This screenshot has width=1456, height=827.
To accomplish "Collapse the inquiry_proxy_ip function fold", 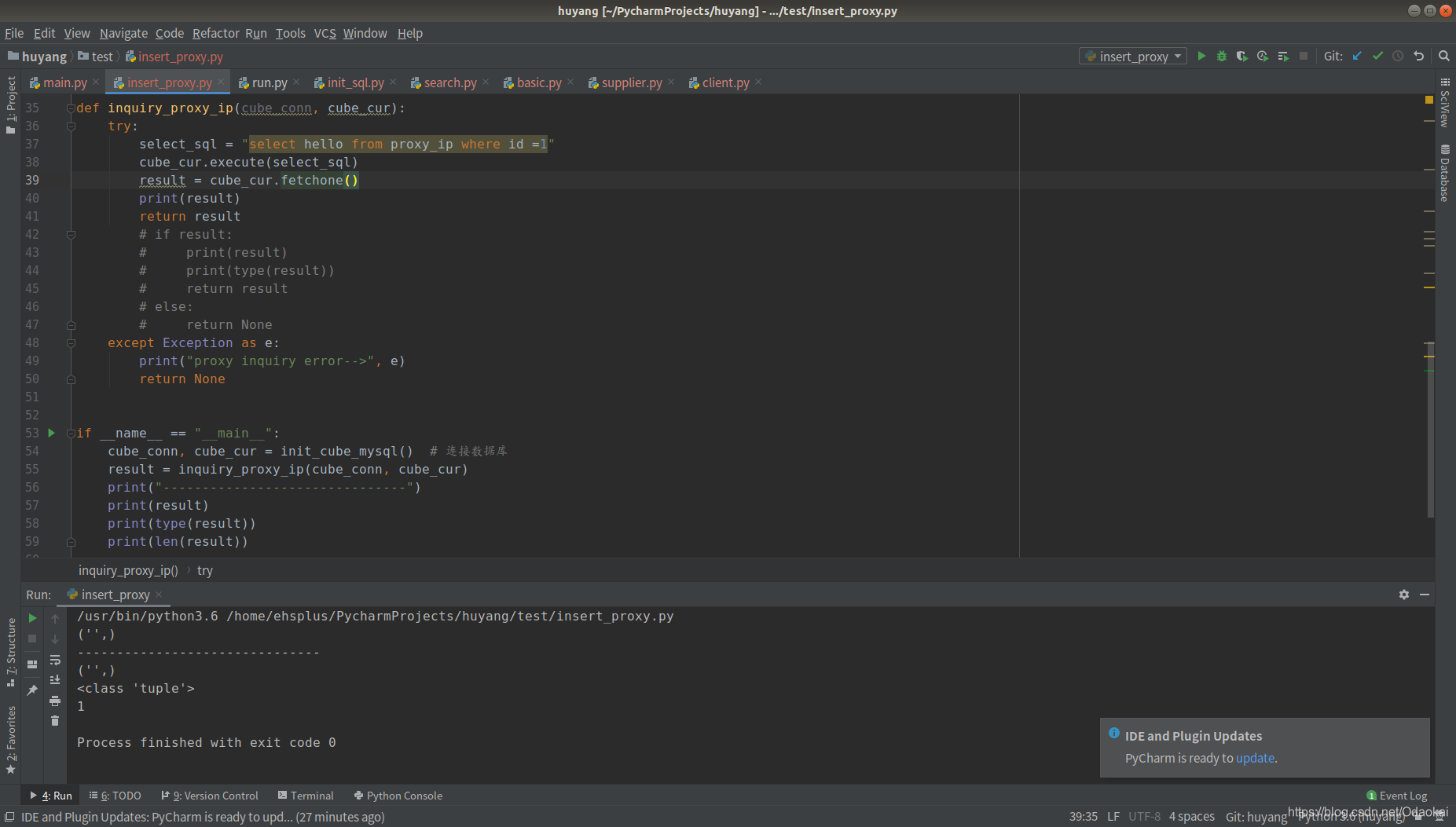I will (x=71, y=108).
